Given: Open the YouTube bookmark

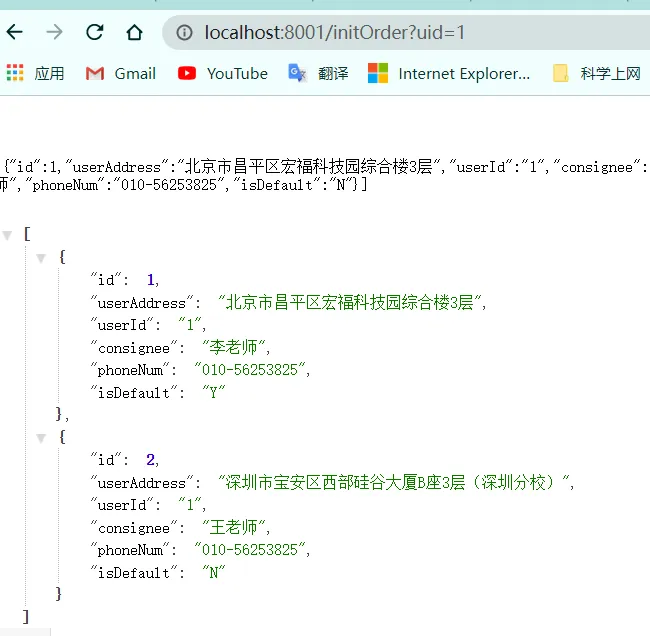Looking at the screenshot, I should 223,73.
